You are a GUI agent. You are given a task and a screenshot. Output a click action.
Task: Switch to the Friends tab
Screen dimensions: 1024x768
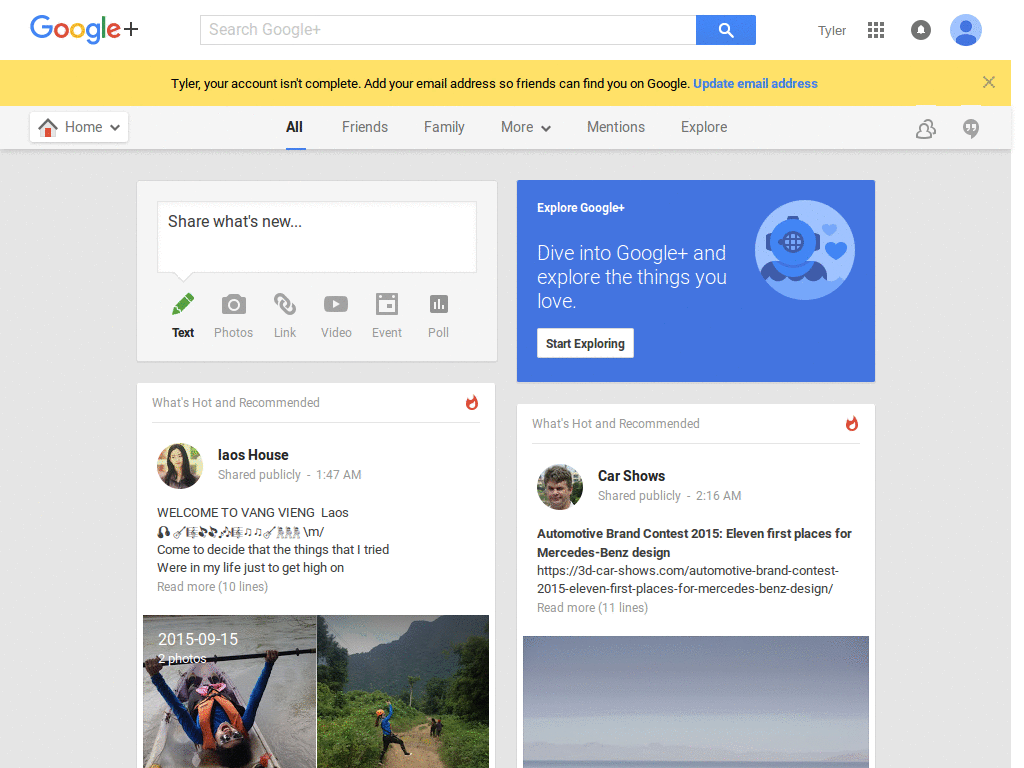click(364, 127)
